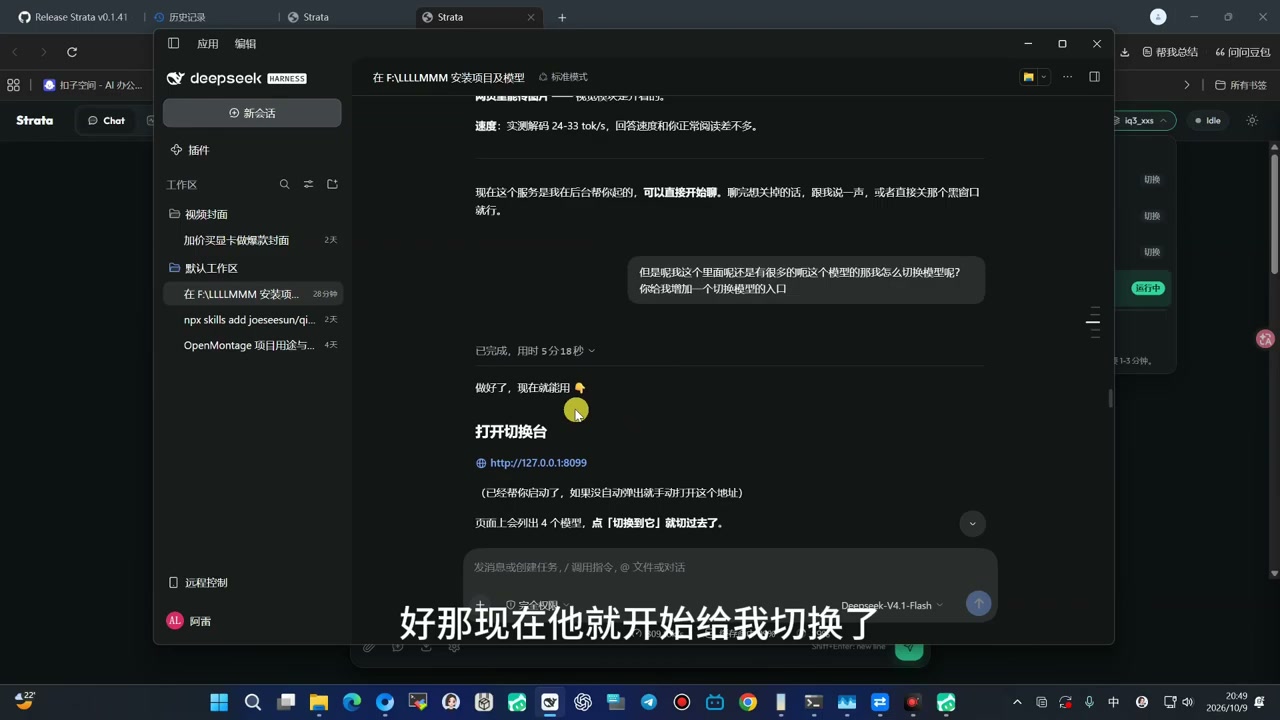Open conversation npx skills add joesesun
Image resolution: width=1280 pixels, height=720 pixels.
tap(252, 320)
